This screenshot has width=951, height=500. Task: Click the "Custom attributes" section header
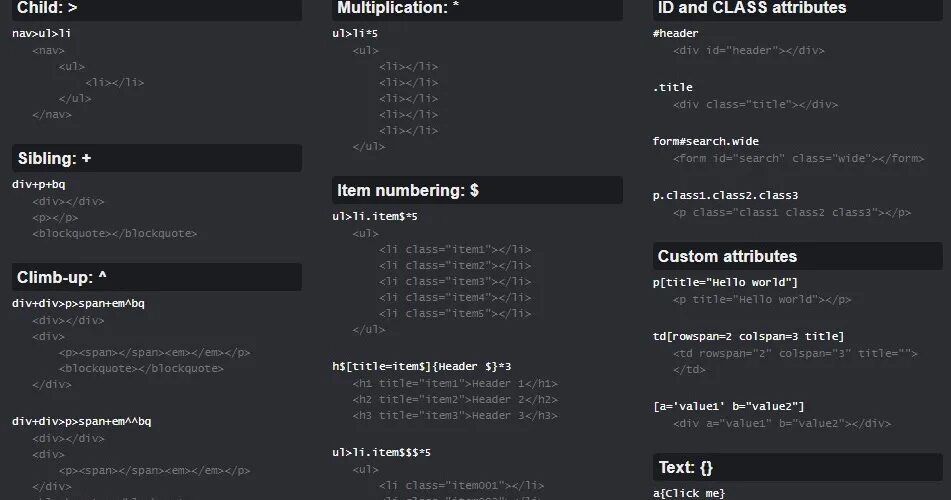click(x=727, y=256)
